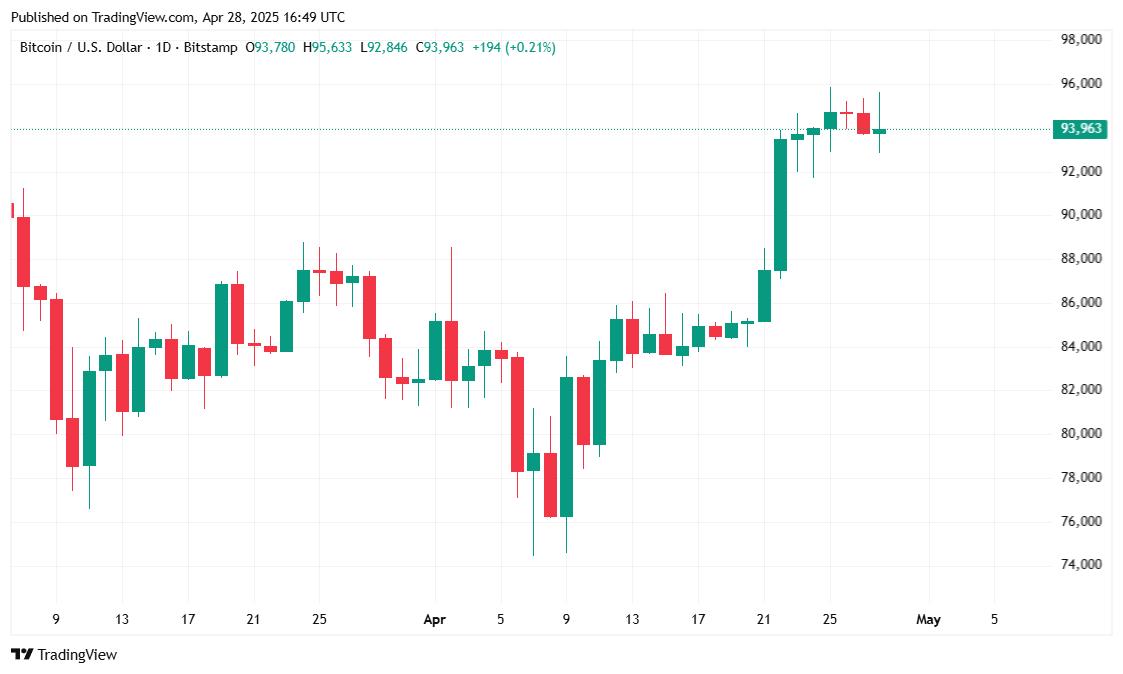Click the 86,000 price axis label
The height and width of the screenshot is (674, 1123).
coord(1081,302)
